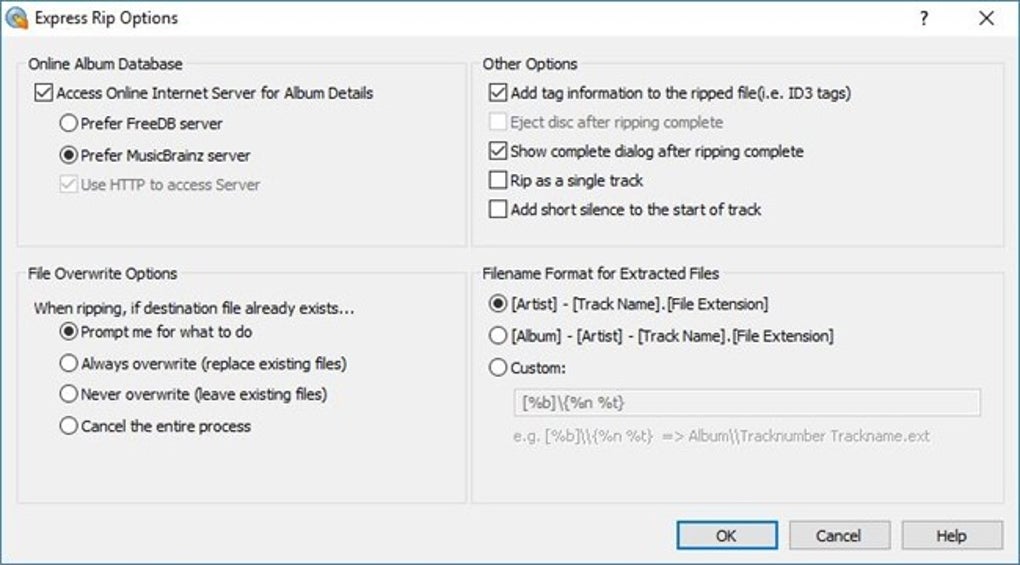Select Cancel the entire process option
The width and height of the screenshot is (1020, 565).
coord(68,426)
